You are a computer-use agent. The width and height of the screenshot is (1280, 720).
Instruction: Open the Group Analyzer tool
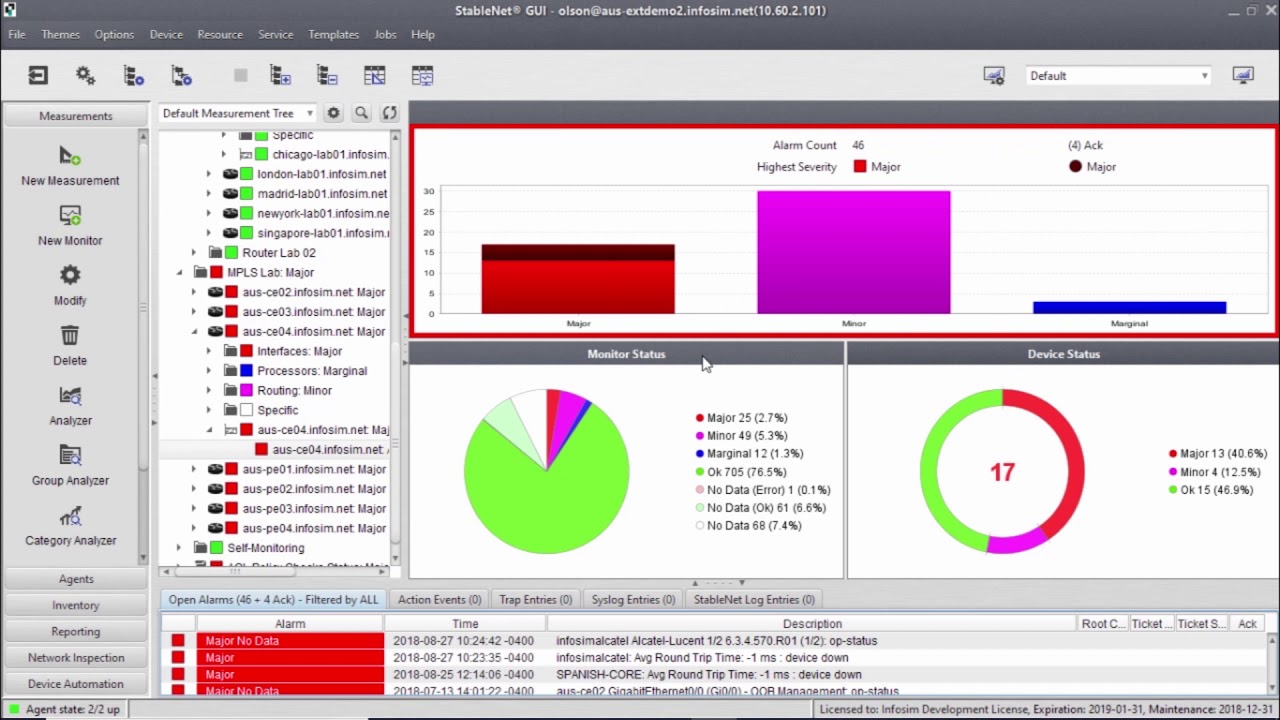[70, 455]
